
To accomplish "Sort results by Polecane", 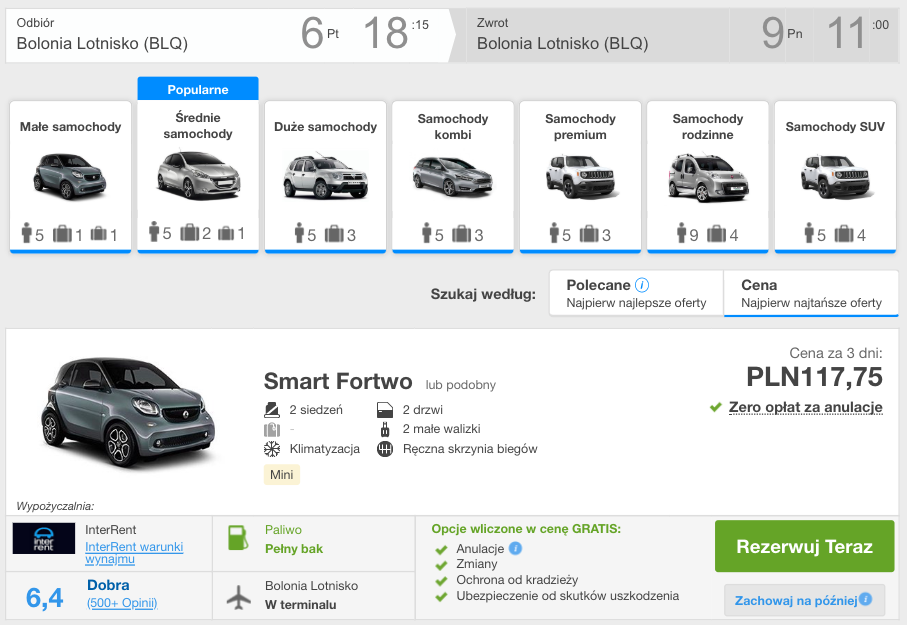I will pyautogui.click(x=636, y=293).
